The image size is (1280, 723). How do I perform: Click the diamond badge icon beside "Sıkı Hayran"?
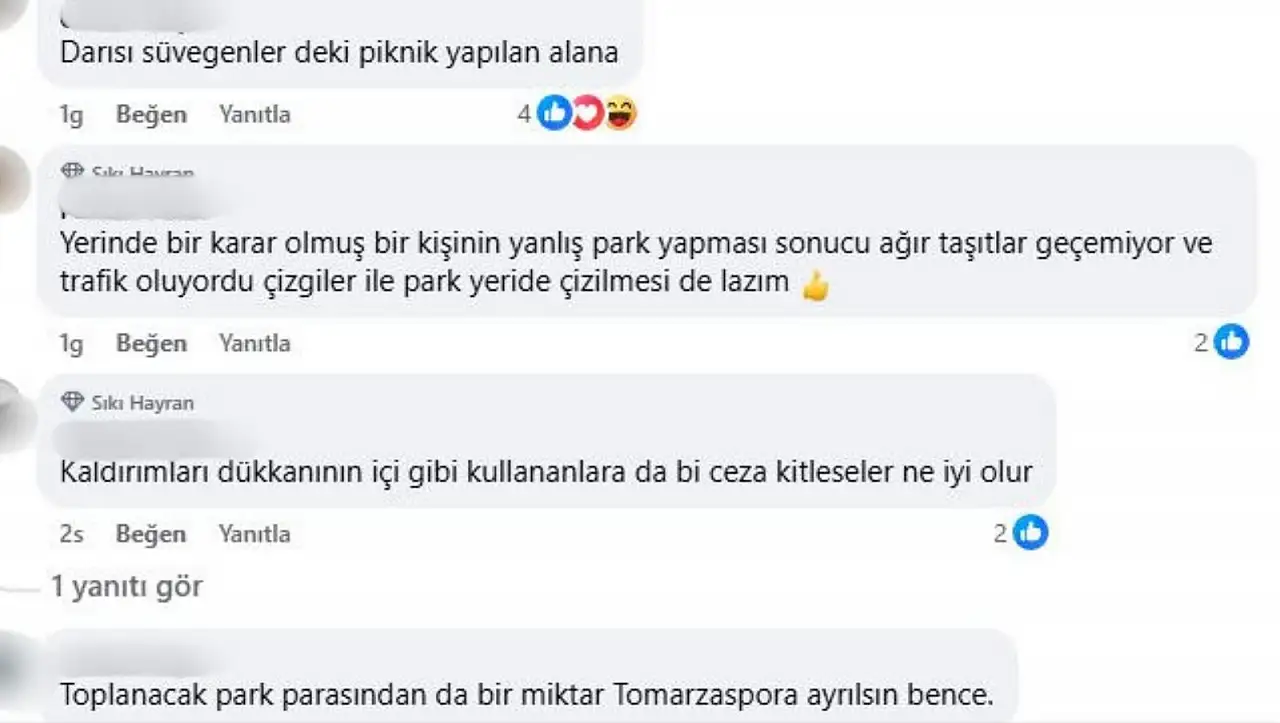72,403
